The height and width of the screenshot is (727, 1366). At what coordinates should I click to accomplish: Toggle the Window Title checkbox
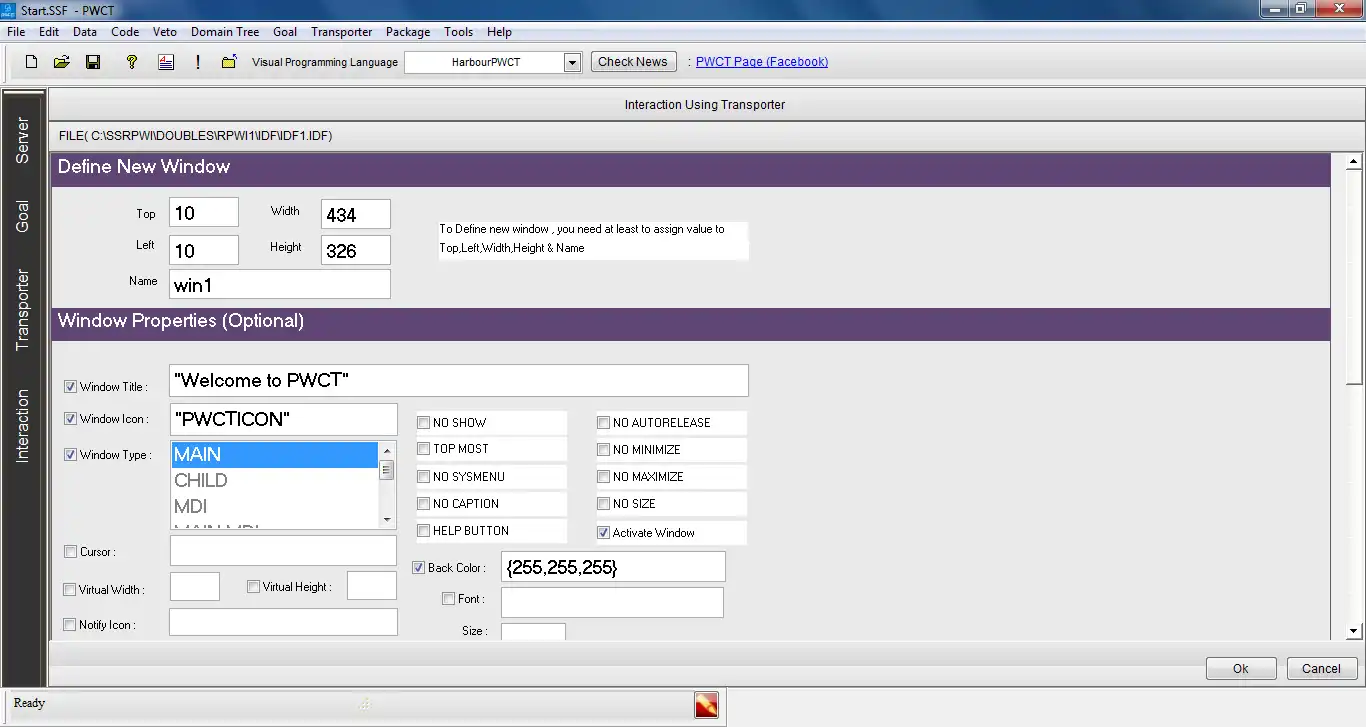(71, 387)
